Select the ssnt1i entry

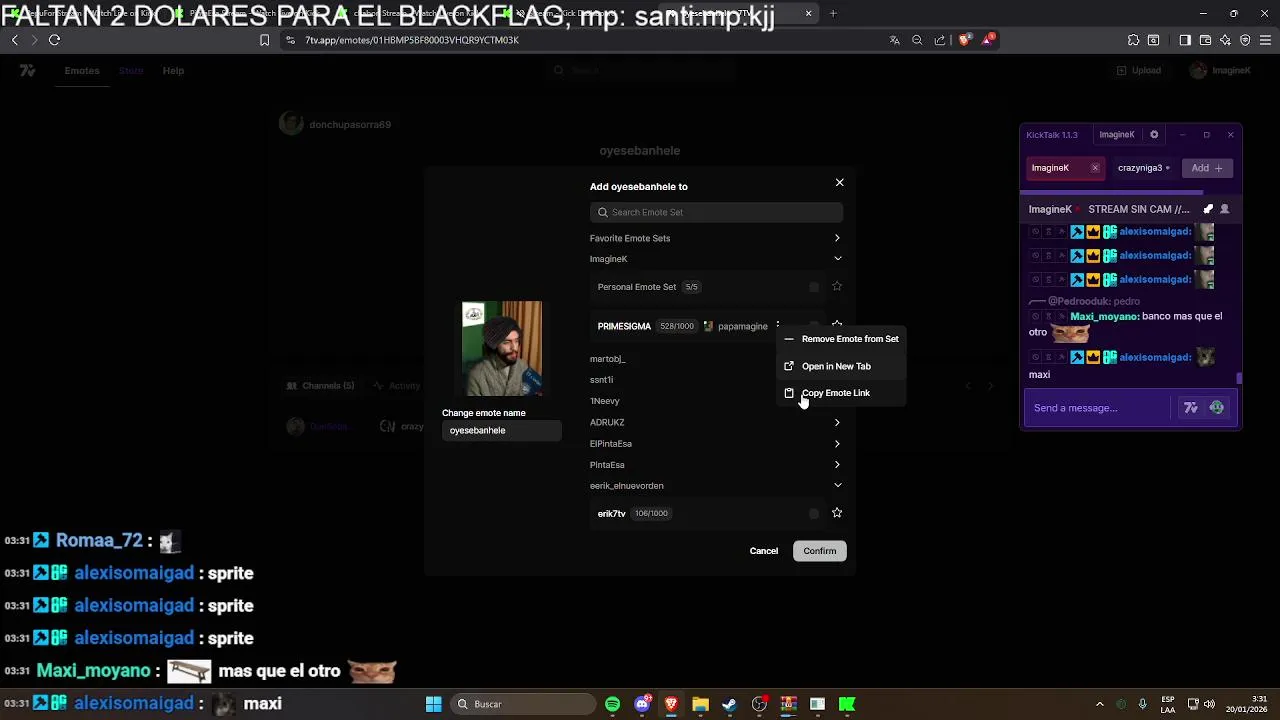coord(601,380)
